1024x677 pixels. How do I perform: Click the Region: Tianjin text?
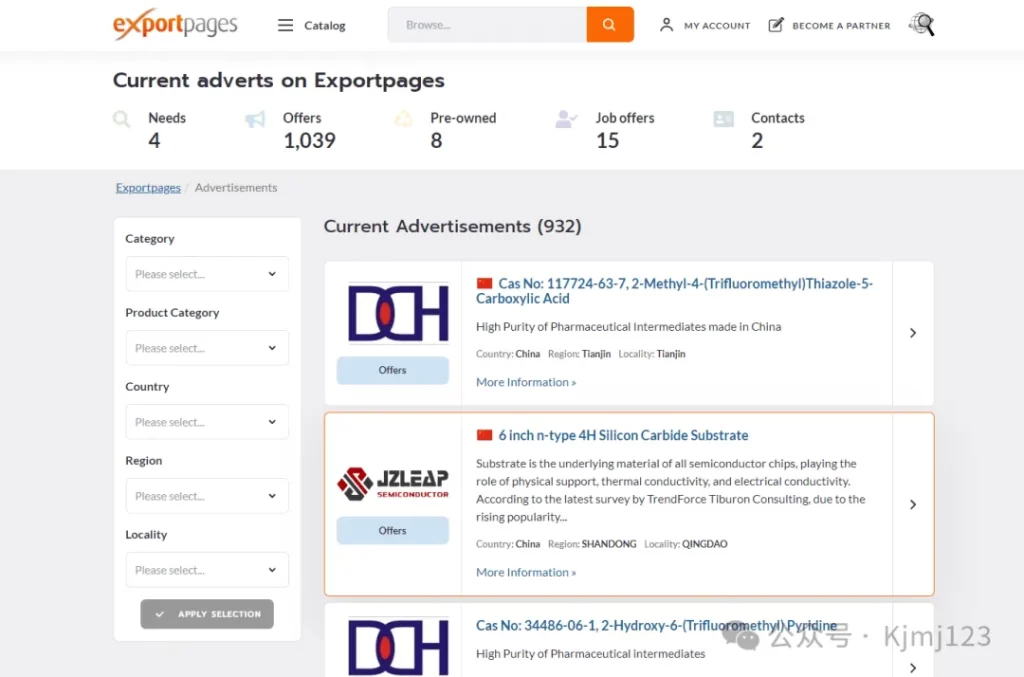point(579,354)
